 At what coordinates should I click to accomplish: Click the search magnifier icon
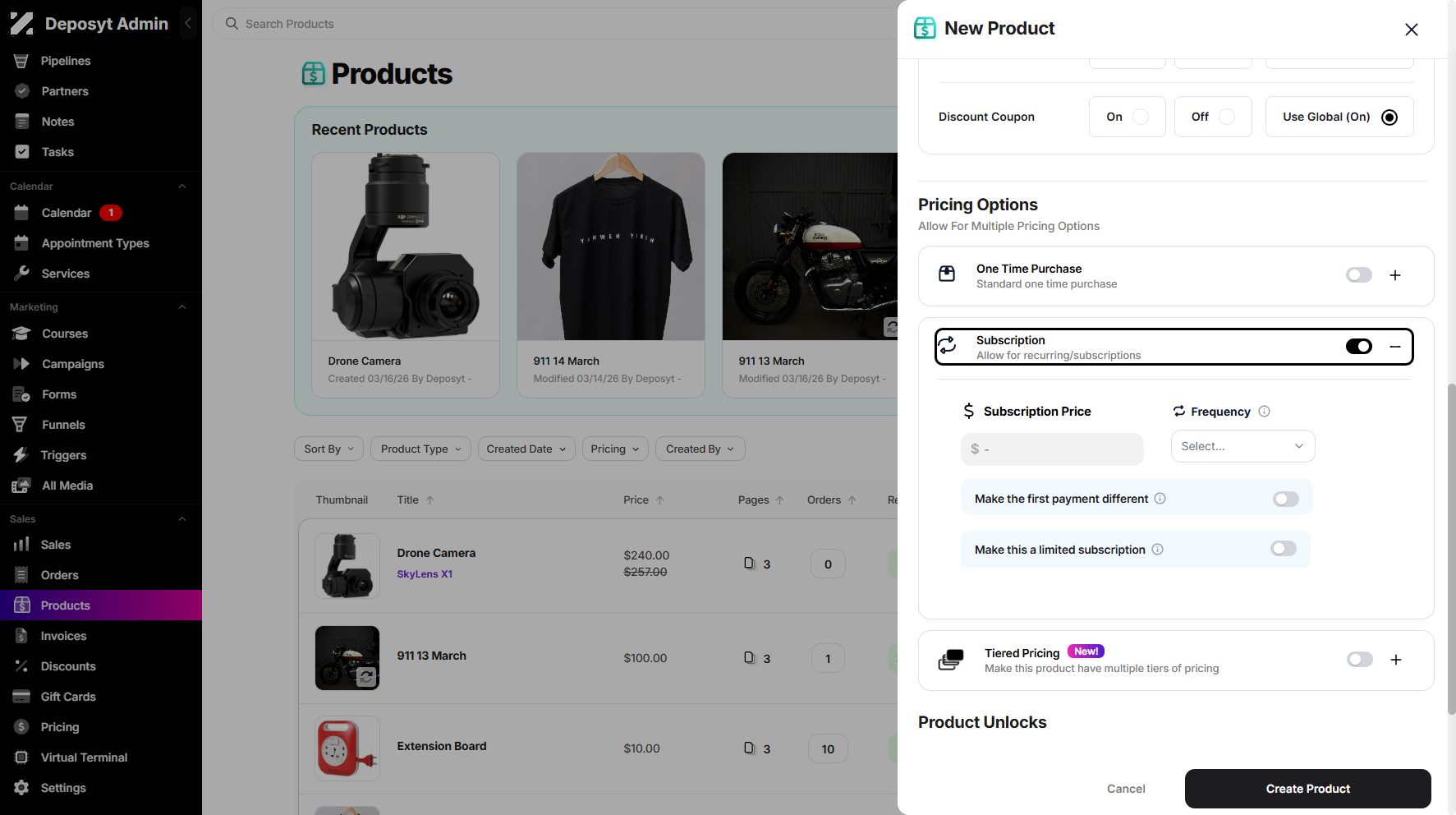click(x=232, y=24)
